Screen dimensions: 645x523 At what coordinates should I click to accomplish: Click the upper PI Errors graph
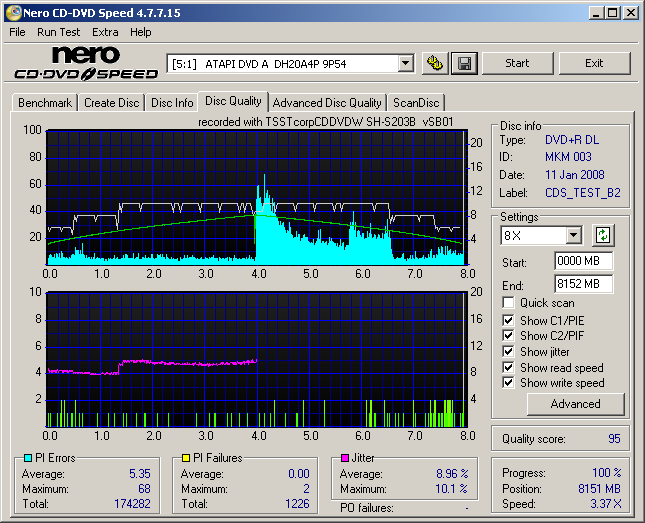pyautogui.click(x=257, y=198)
